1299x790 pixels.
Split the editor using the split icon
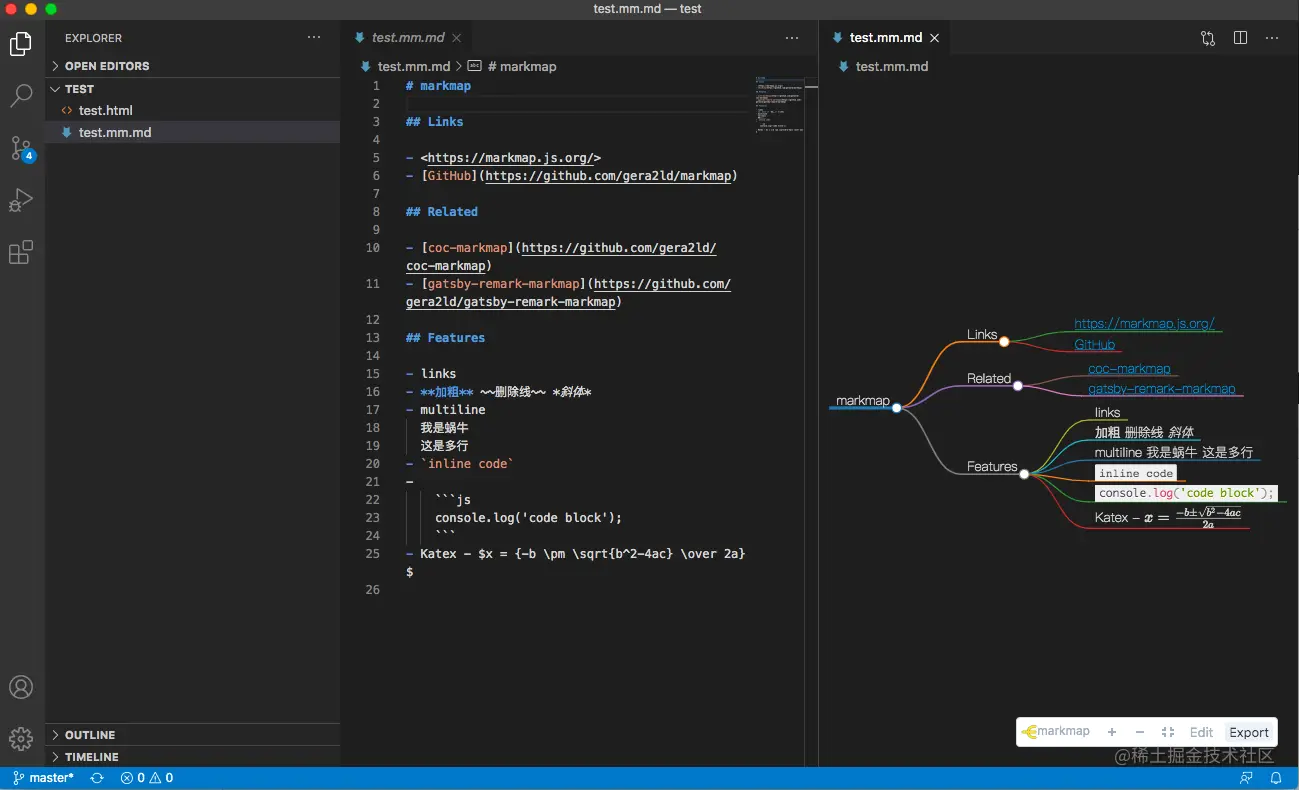click(1240, 37)
